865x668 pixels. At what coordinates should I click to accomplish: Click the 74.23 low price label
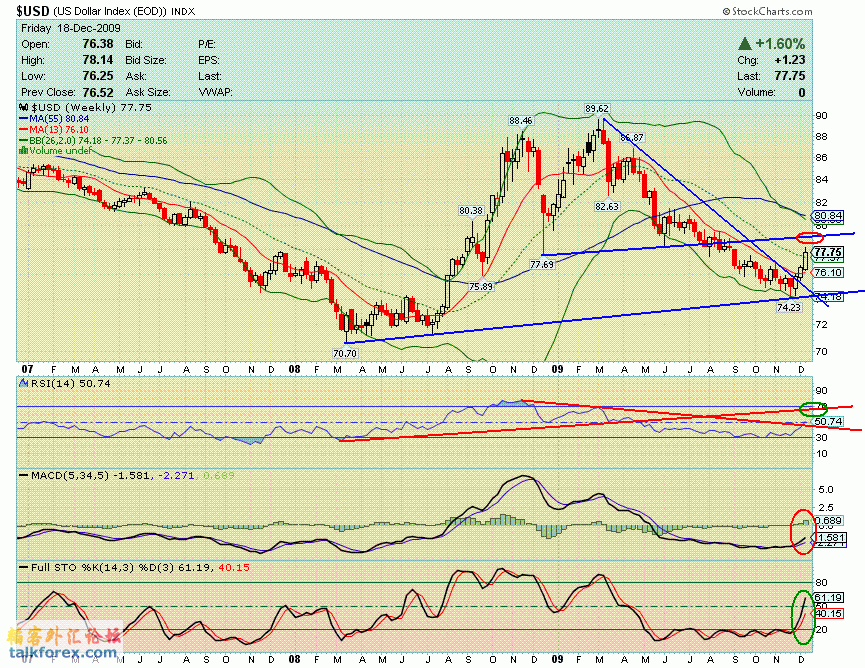pos(789,308)
